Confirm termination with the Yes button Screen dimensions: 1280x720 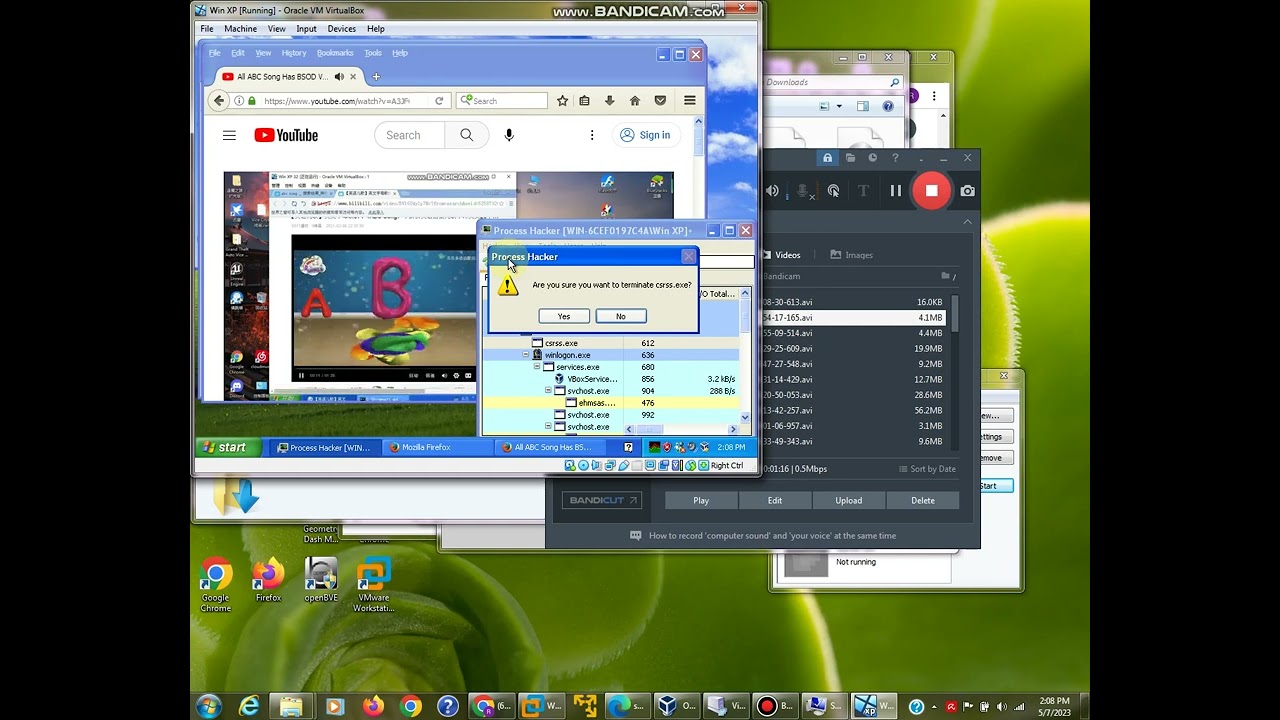pos(564,316)
